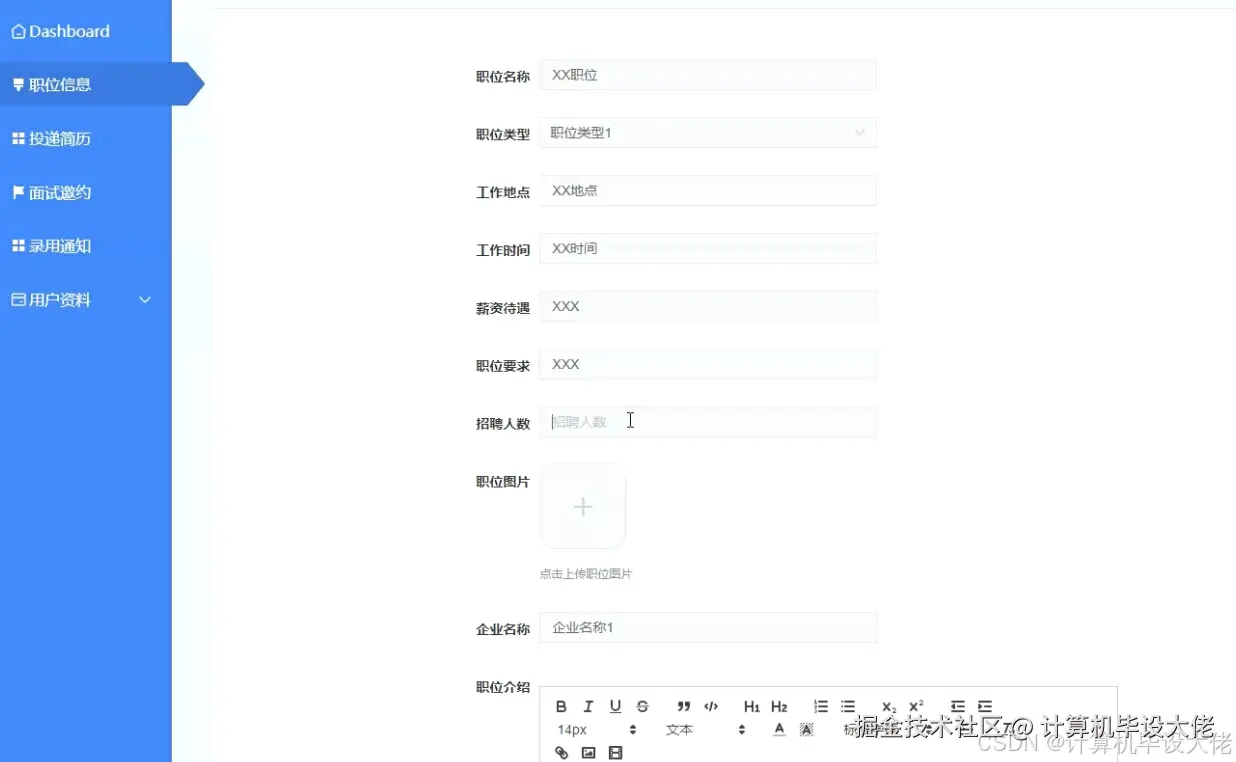Toggle the ordered list formatting
Screen dimensions: 1236x762
click(x=821, y=706)
